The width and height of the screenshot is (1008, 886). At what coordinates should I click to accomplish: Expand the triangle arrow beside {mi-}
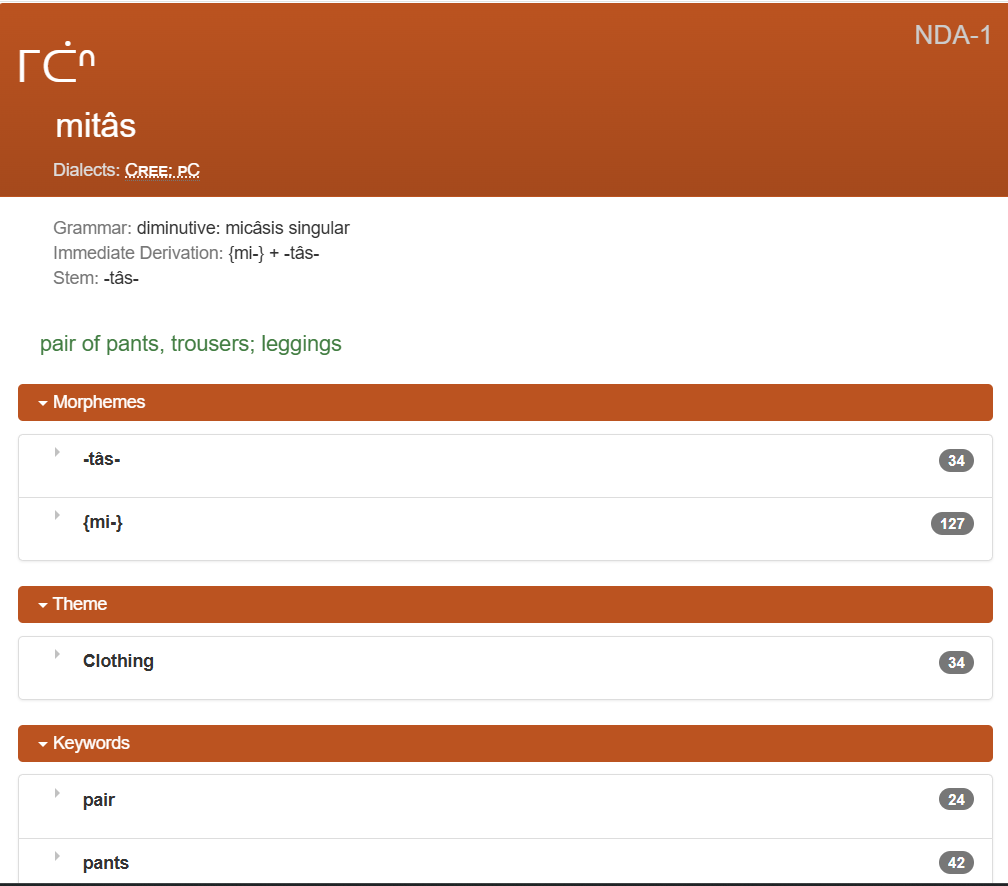click(x=57, y=515)
